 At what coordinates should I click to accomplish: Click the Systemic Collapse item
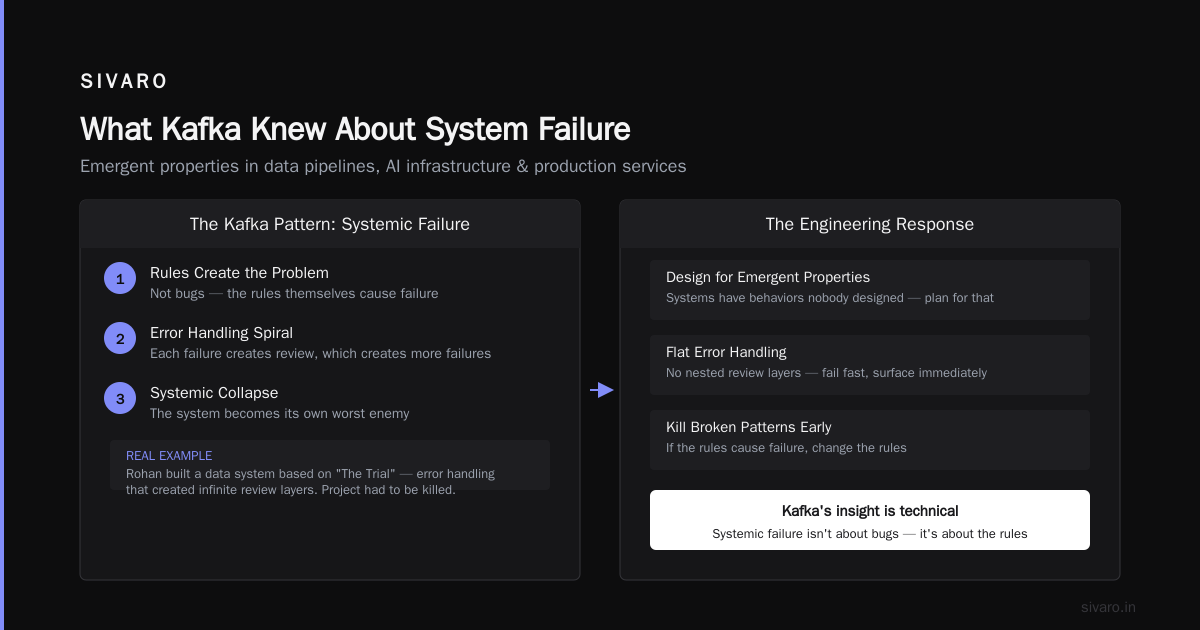279,402
